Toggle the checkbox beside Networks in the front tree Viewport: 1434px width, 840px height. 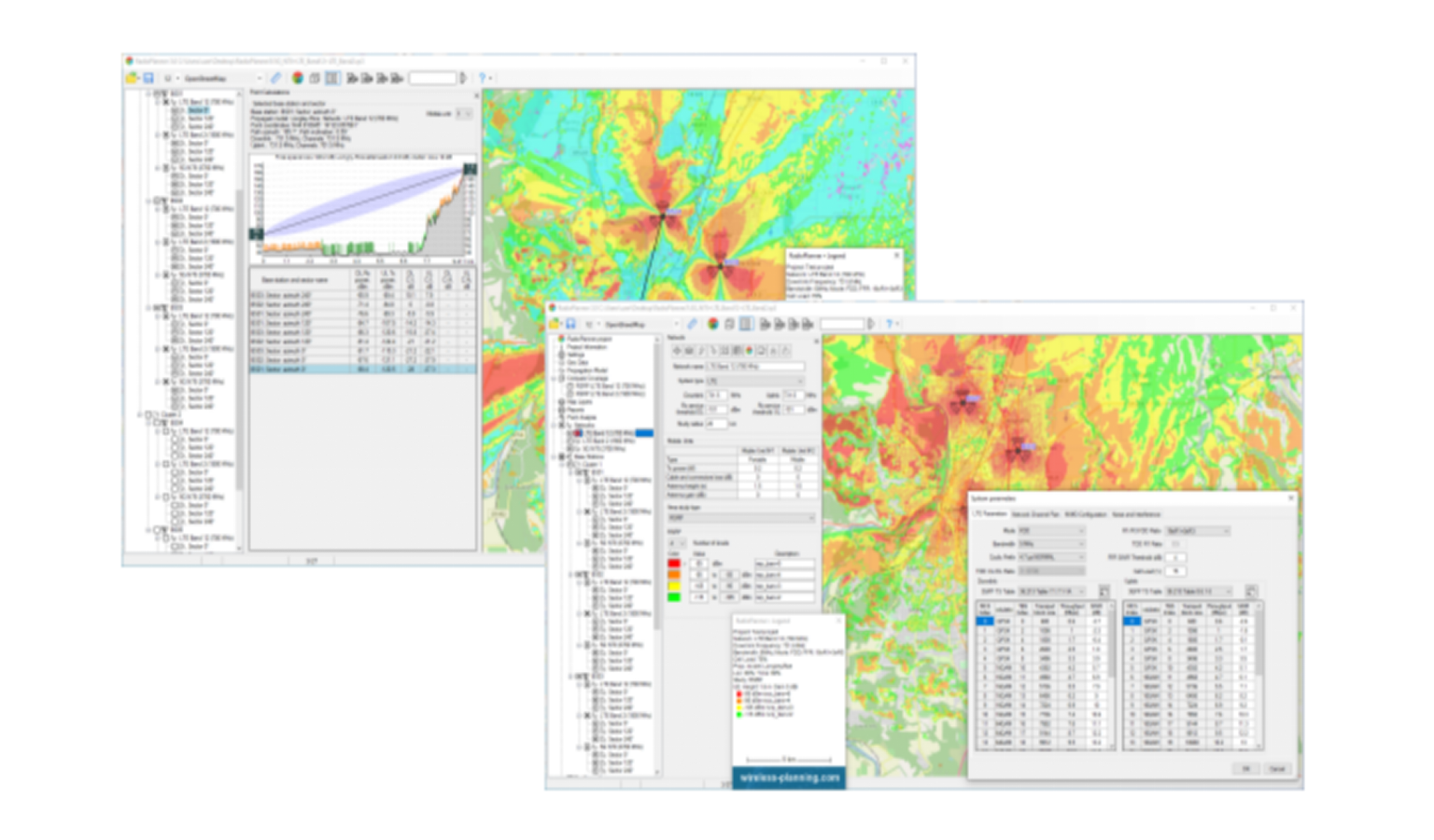(x=562, y=426)
